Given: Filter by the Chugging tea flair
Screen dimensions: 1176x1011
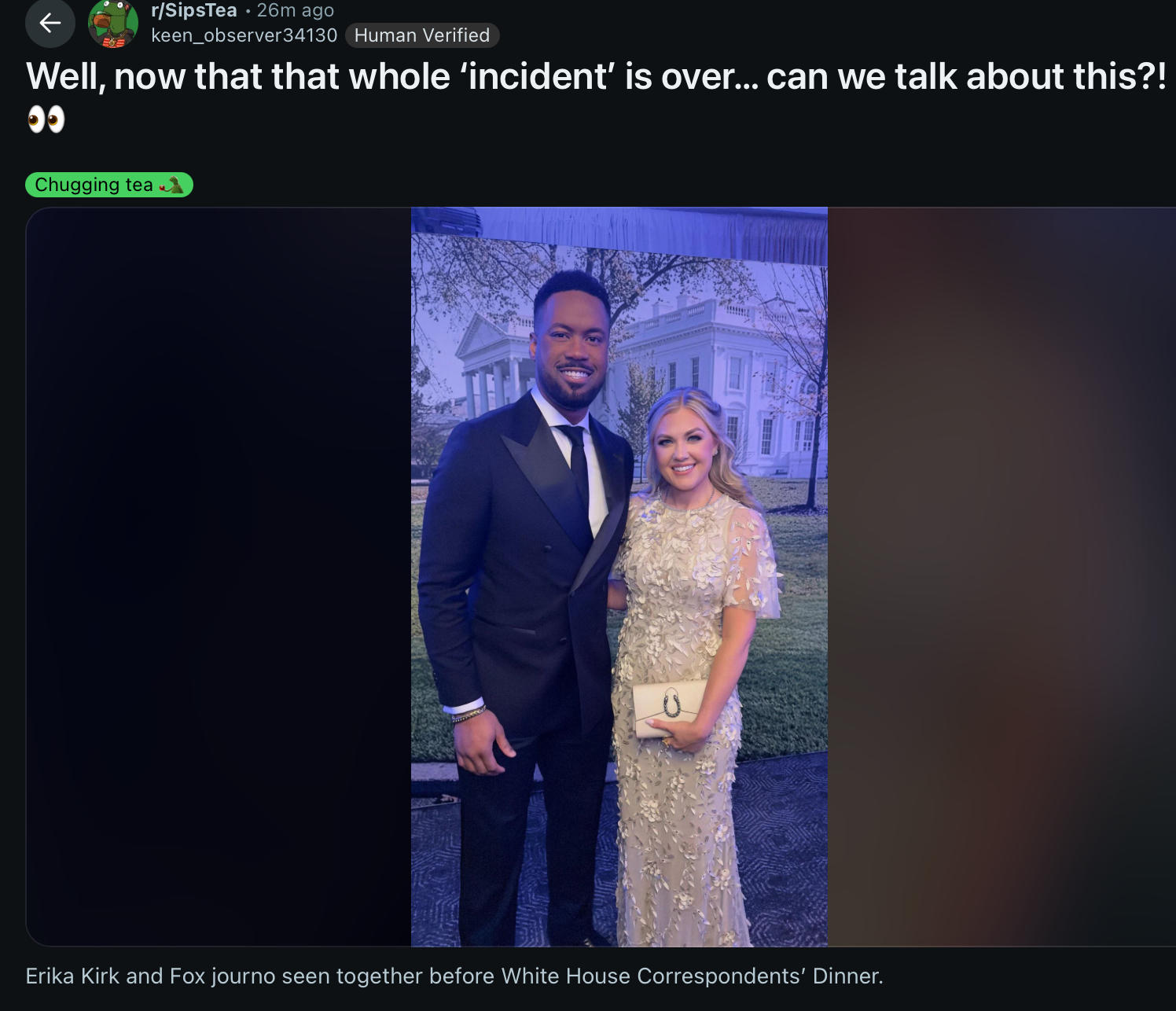Looking at the screenshot, I should pos(109,185).
